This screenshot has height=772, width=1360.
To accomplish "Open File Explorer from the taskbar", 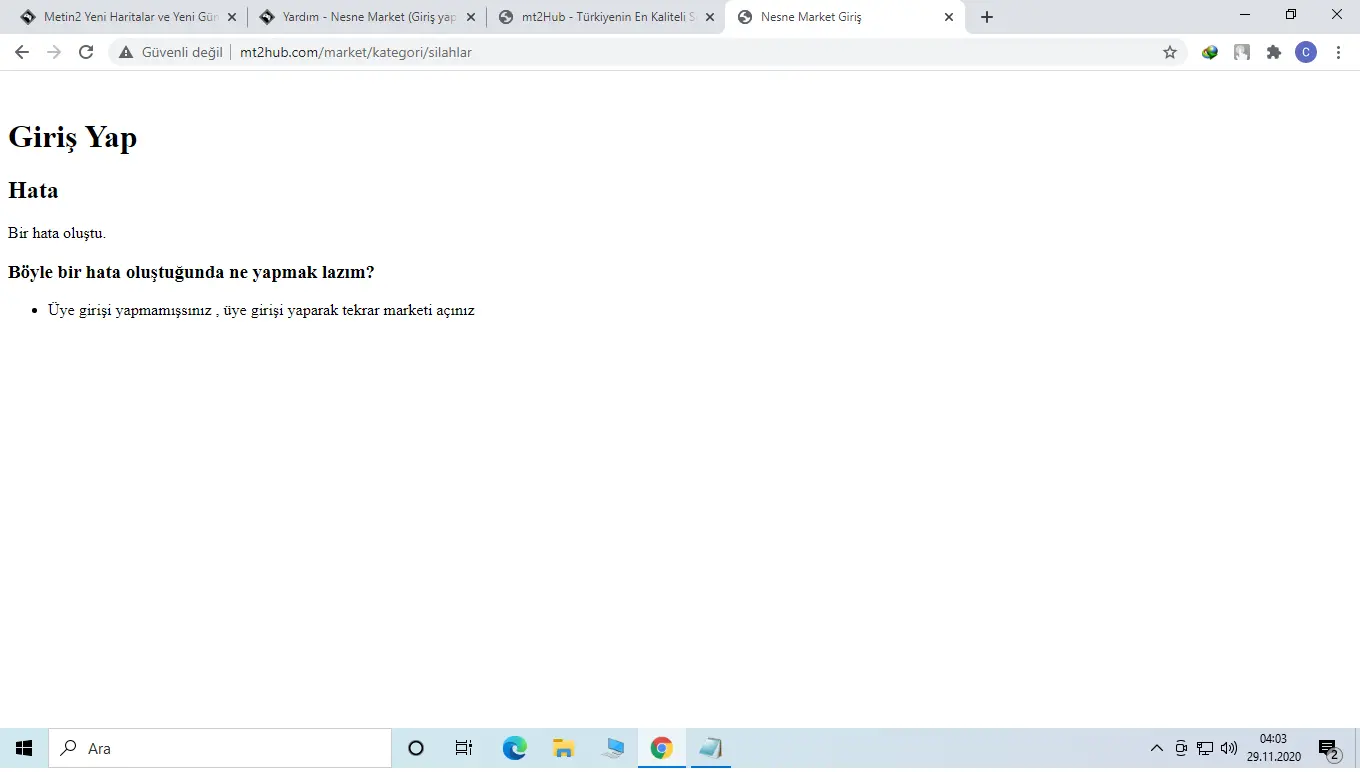I will coord(563,748).
